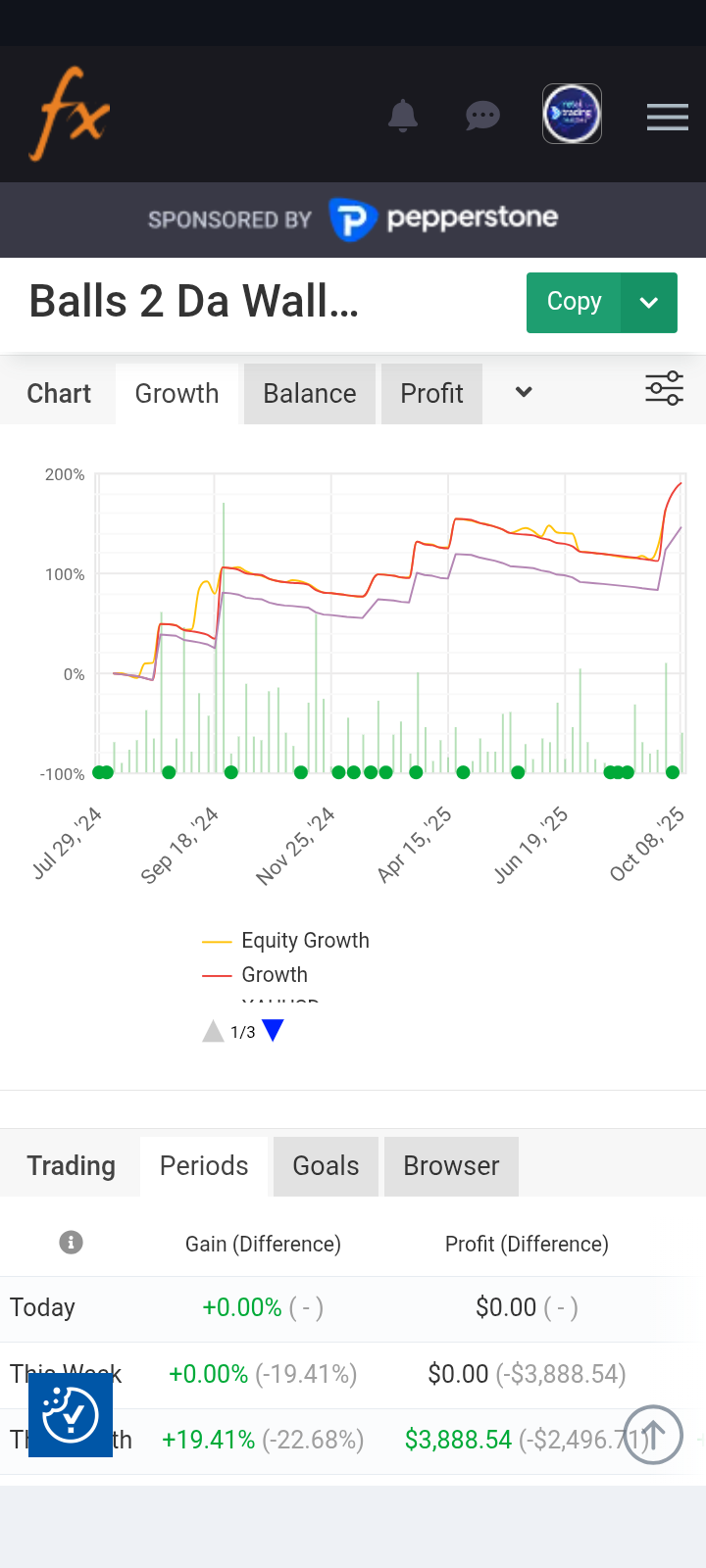Viewport: 706px width, 1568px height.
Task: Open the user profile avatar
Action: 572,114
